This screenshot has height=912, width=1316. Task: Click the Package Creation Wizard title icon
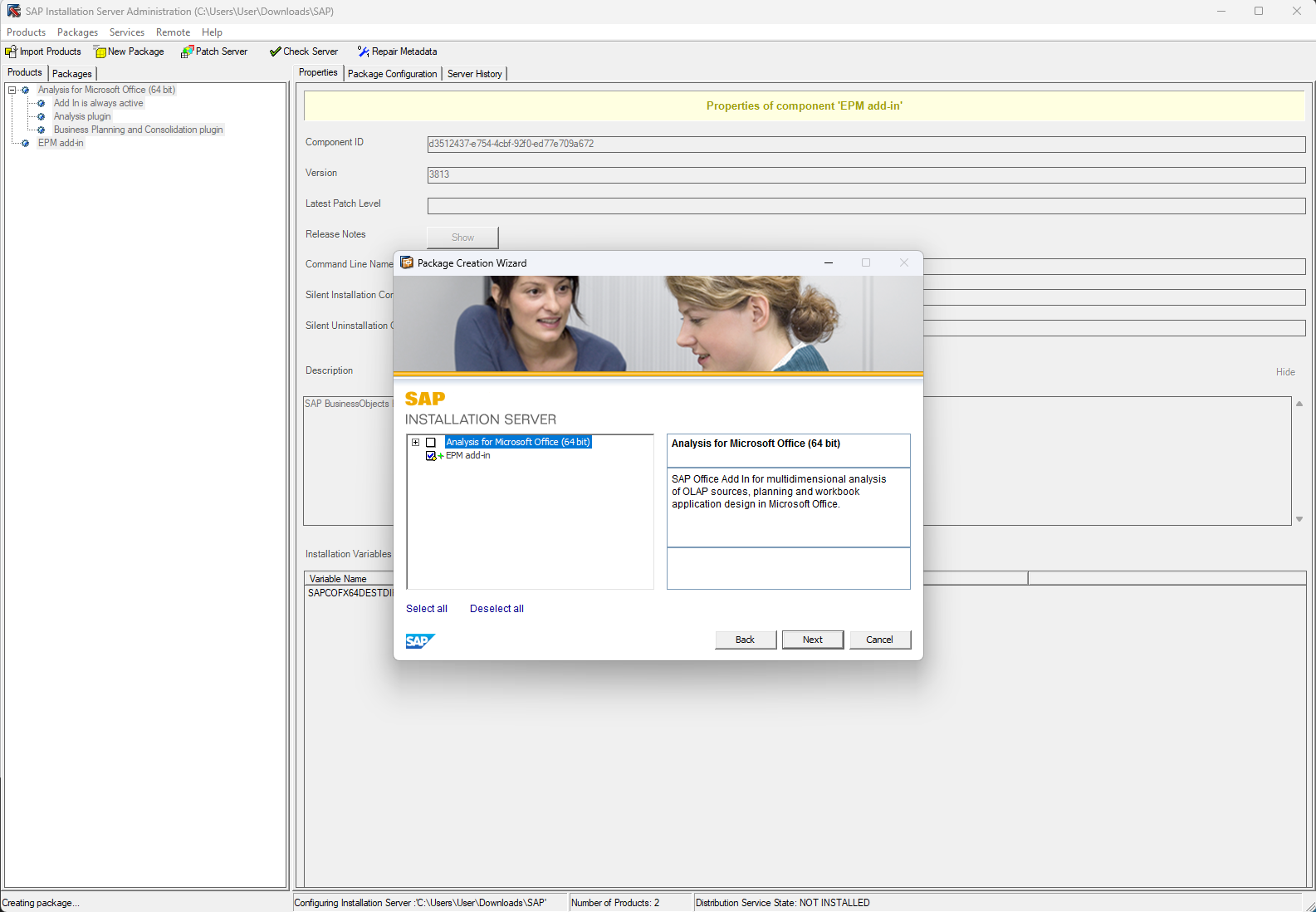(x=407, y=262)
